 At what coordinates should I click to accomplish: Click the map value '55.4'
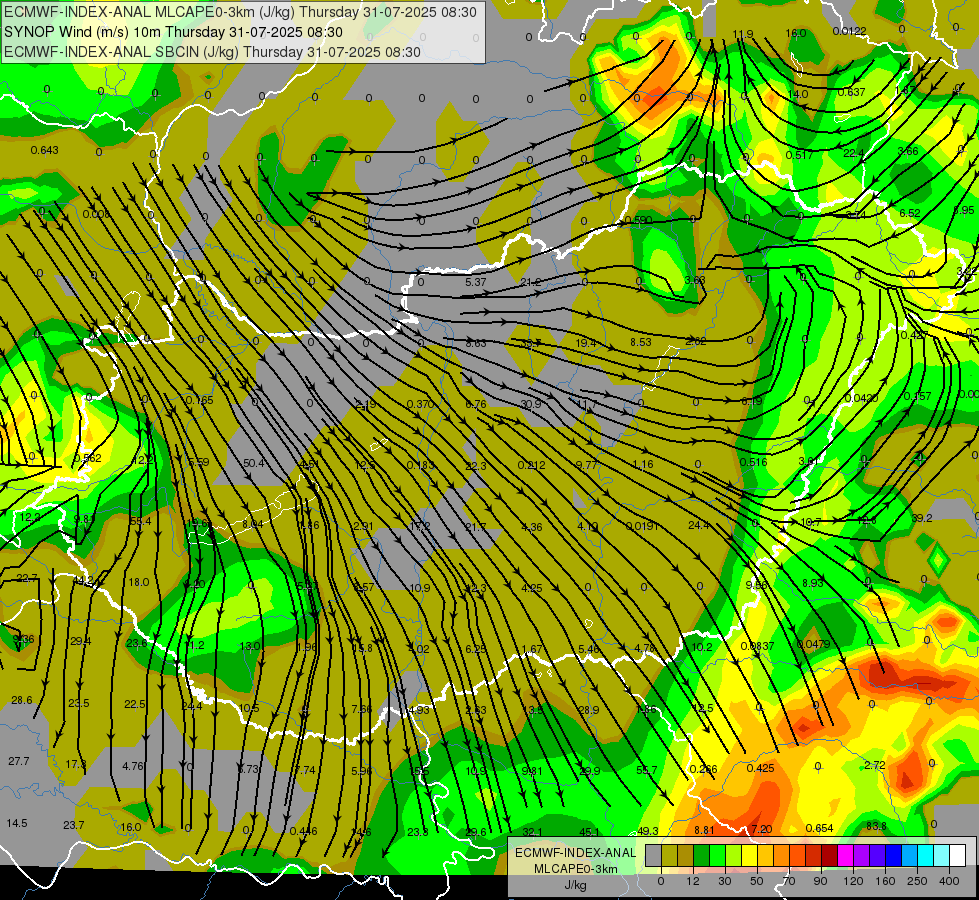click(x=140, y=521)
